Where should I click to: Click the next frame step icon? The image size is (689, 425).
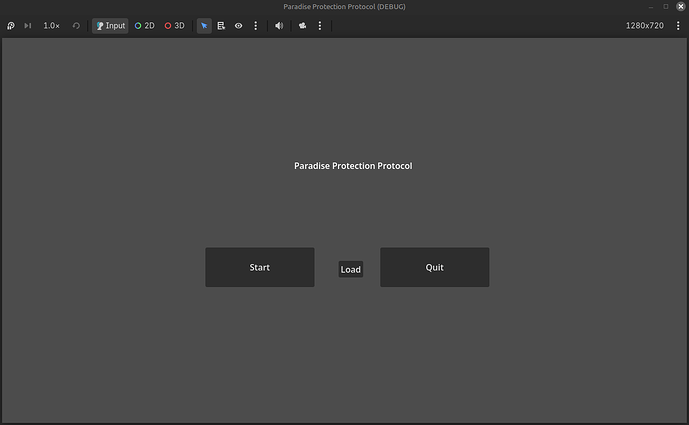[28, 26]
